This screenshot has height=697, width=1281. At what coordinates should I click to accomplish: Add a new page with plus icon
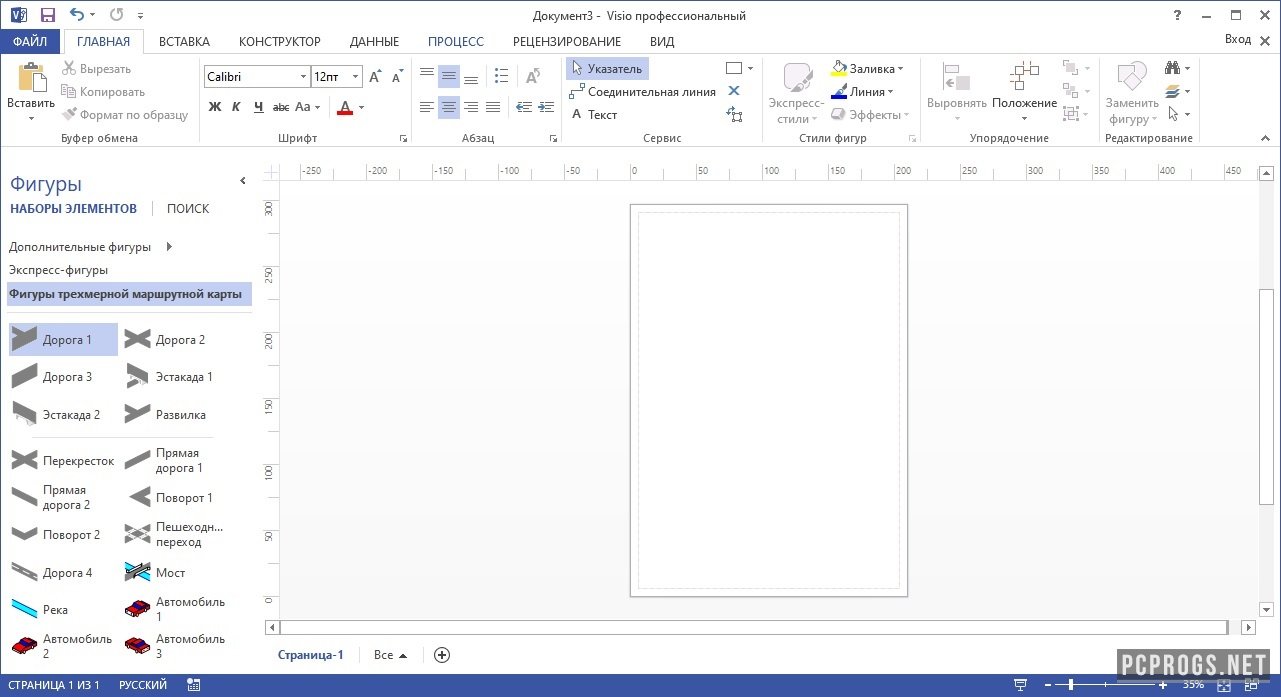[442, 655]
